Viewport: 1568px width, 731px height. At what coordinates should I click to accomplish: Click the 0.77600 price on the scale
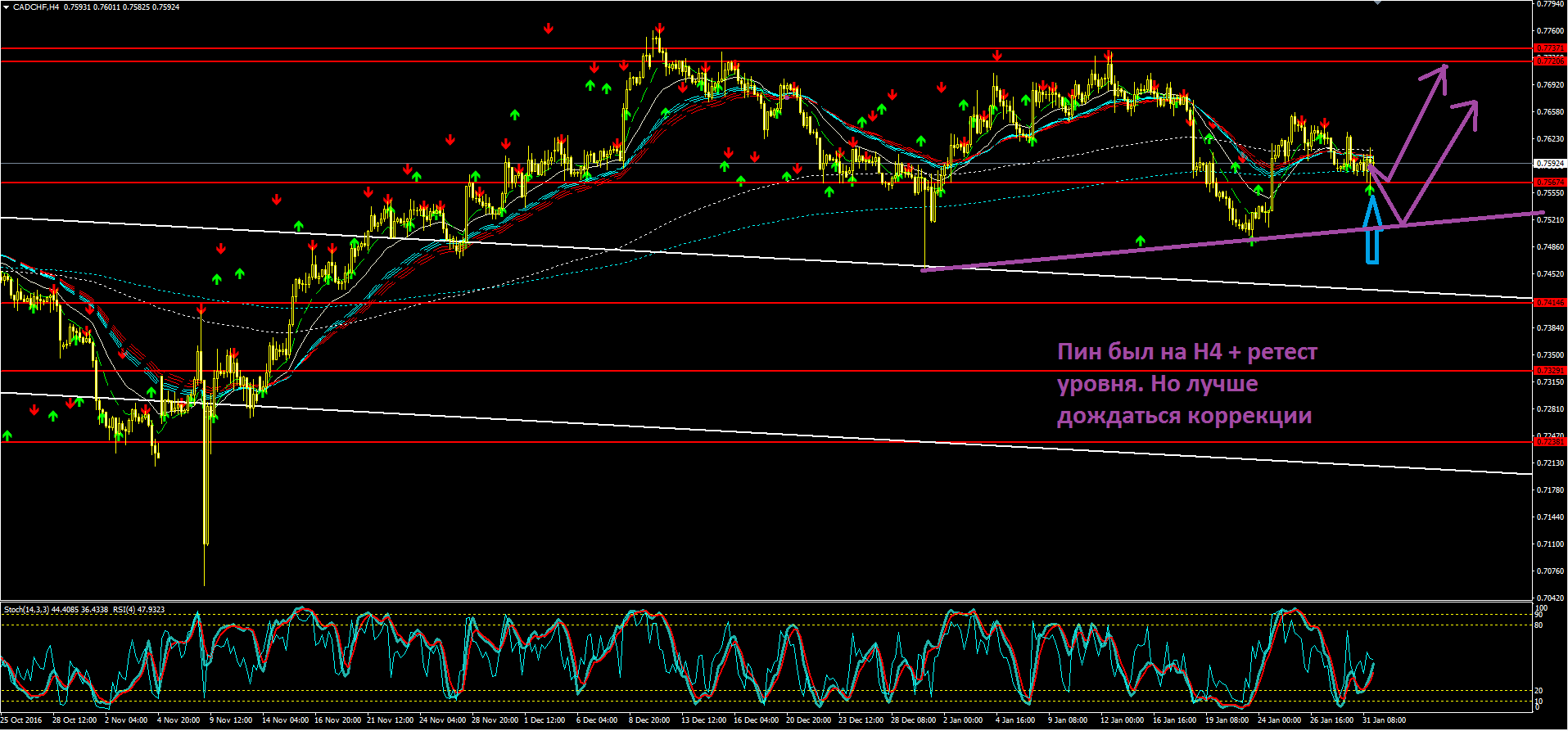pos(1550,31)
